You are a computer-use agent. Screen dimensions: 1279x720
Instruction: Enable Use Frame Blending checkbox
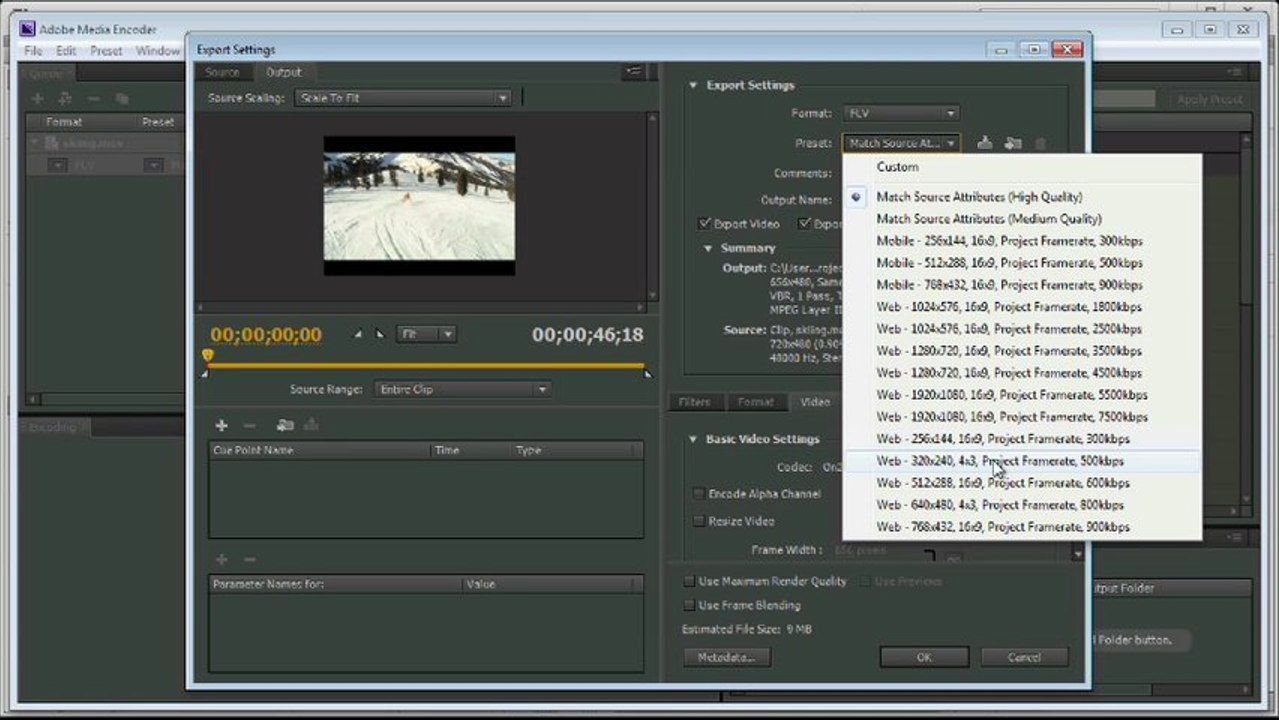click(x=689, y=605)
